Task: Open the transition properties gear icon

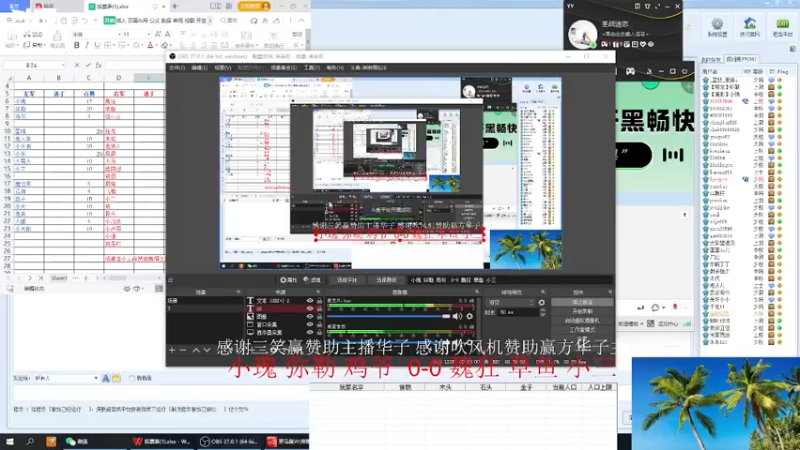Action: (x=541, y=303)
